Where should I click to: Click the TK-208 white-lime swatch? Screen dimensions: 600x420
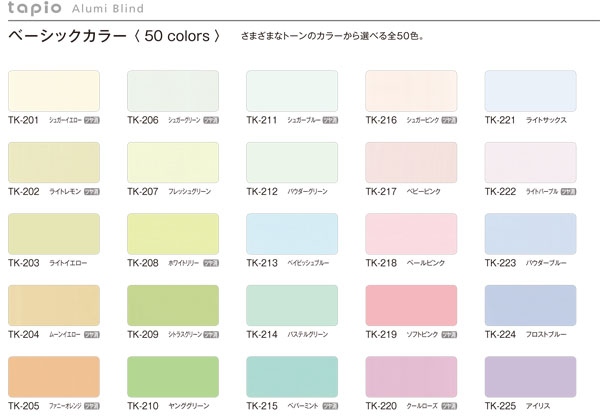click(x=173, y=233)
